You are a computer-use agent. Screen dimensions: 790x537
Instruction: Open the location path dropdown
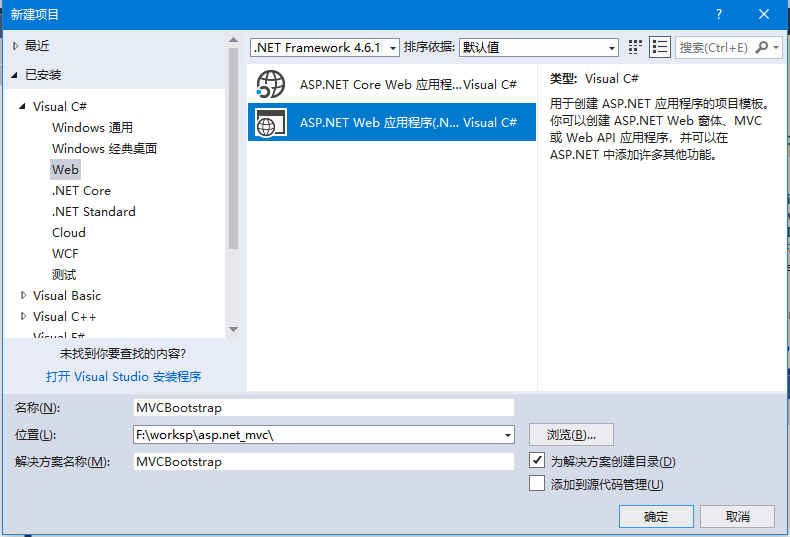click(x=508, y=435)
